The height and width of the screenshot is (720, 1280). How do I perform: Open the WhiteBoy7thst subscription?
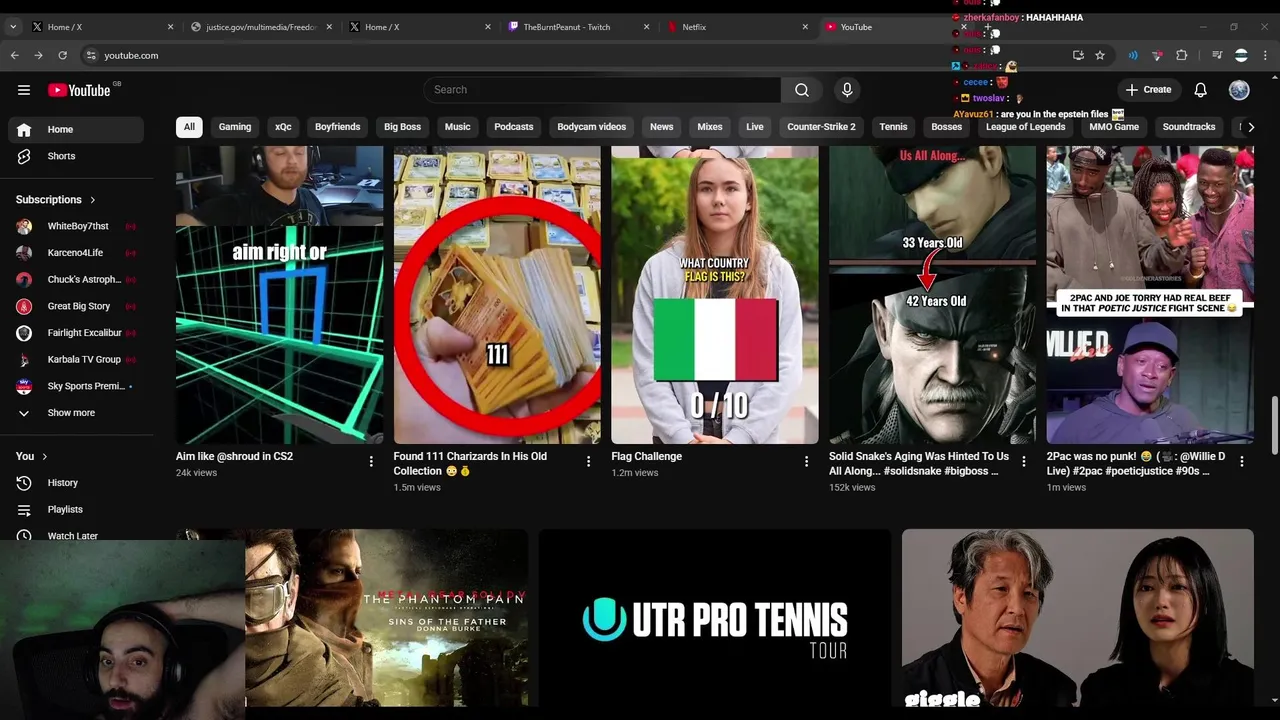click(76, 226)
